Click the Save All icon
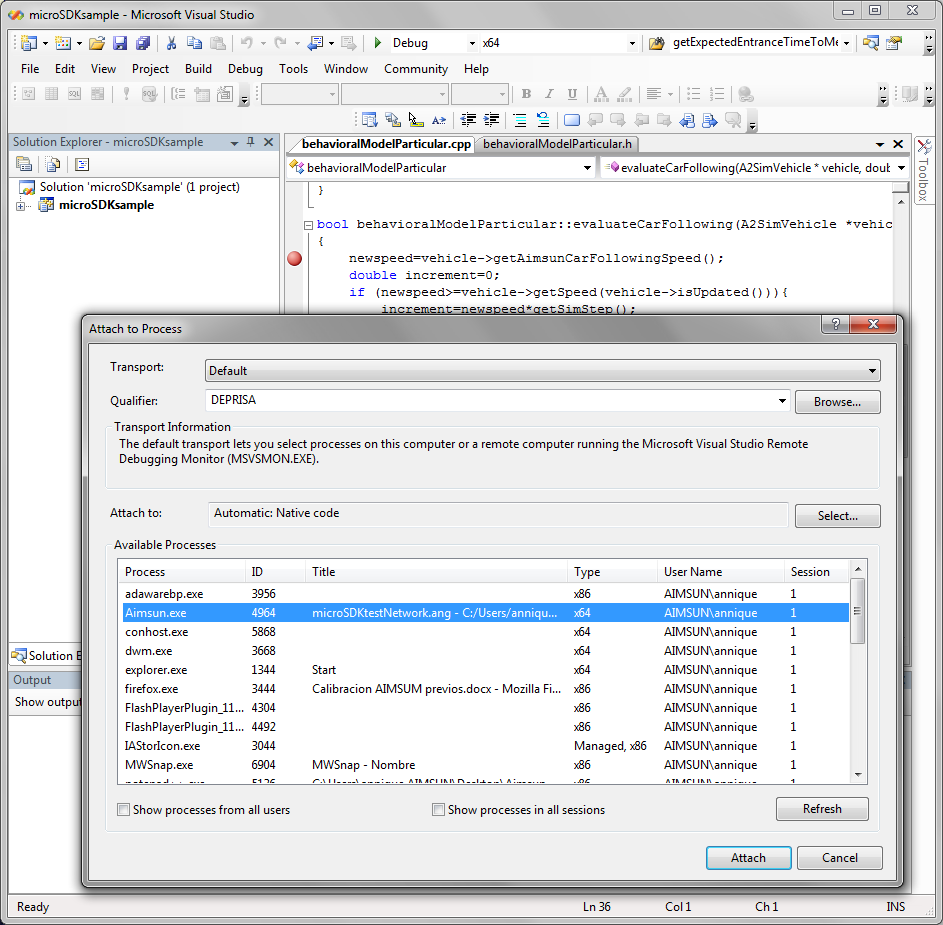The height and width of the screenshot is (925, 943). click(x=143, y=43)
